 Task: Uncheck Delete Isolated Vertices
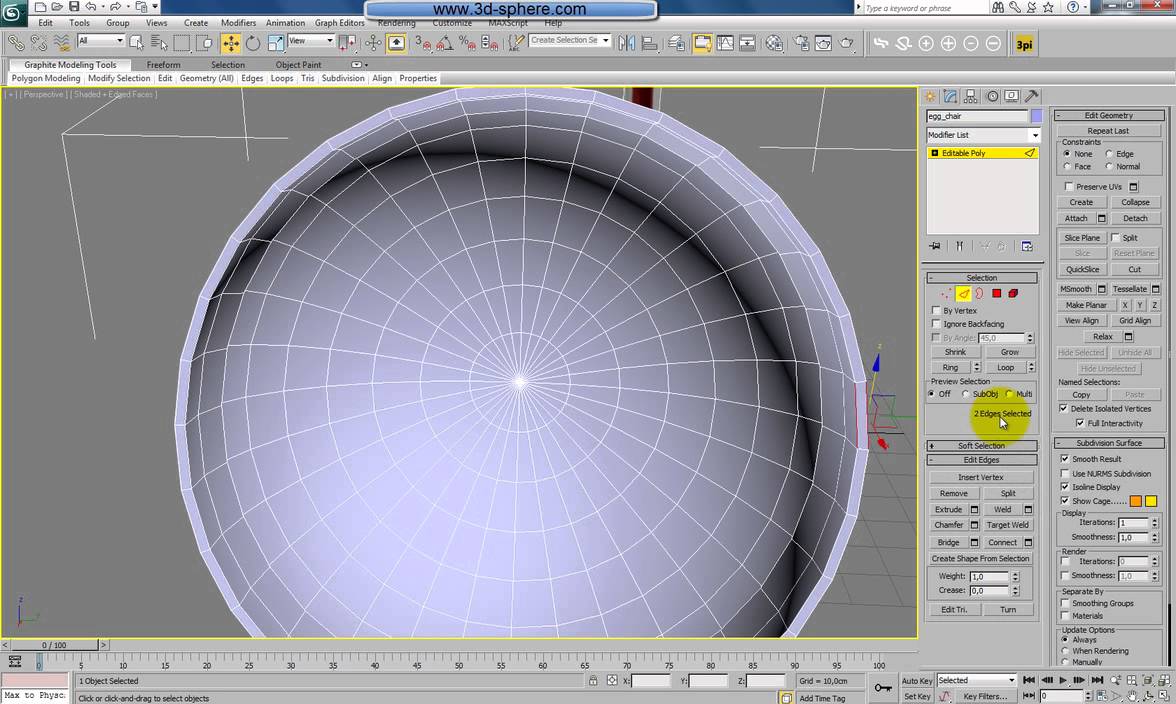[x=1064, y=409]
